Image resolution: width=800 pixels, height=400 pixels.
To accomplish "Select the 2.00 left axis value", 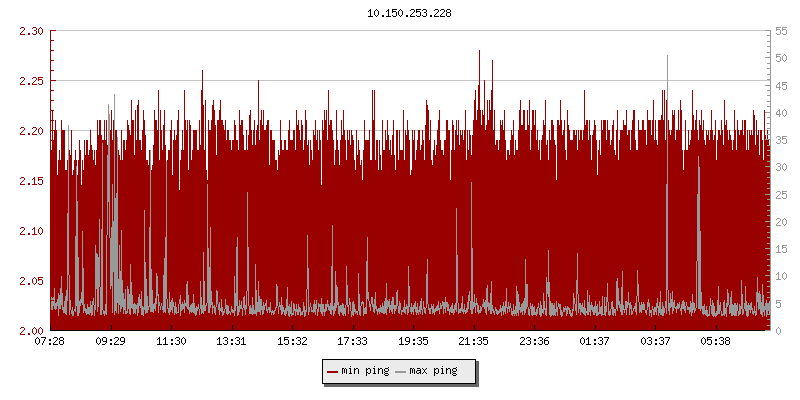I will pos(31,331).
